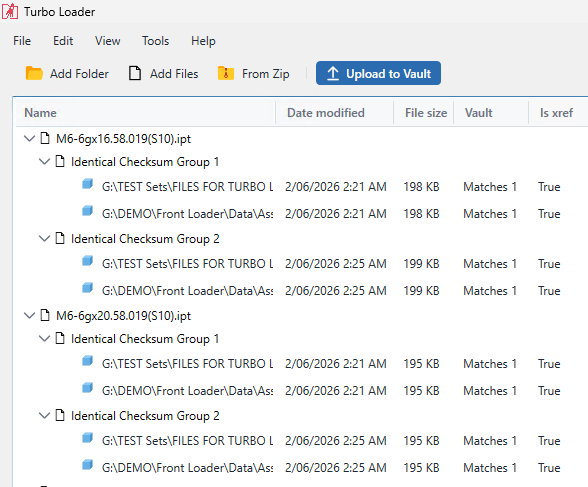This screenshot has width=588, height=487.
Task: Select Identical Checksum Group 1 label under M6-6gx20
Action: click(x=145, y=339)
